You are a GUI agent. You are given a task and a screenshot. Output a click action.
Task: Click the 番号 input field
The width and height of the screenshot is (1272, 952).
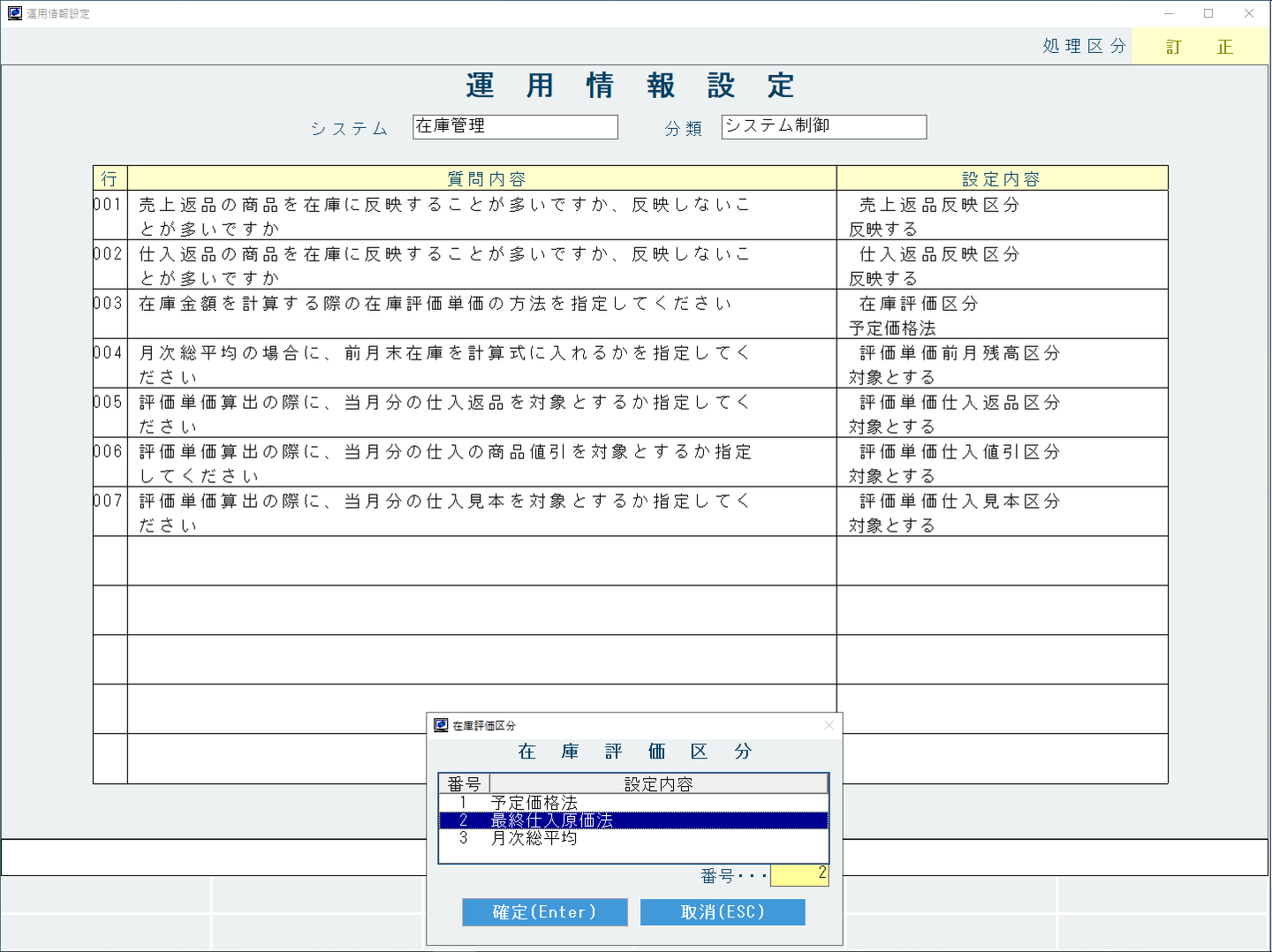(x=799, y=874)
